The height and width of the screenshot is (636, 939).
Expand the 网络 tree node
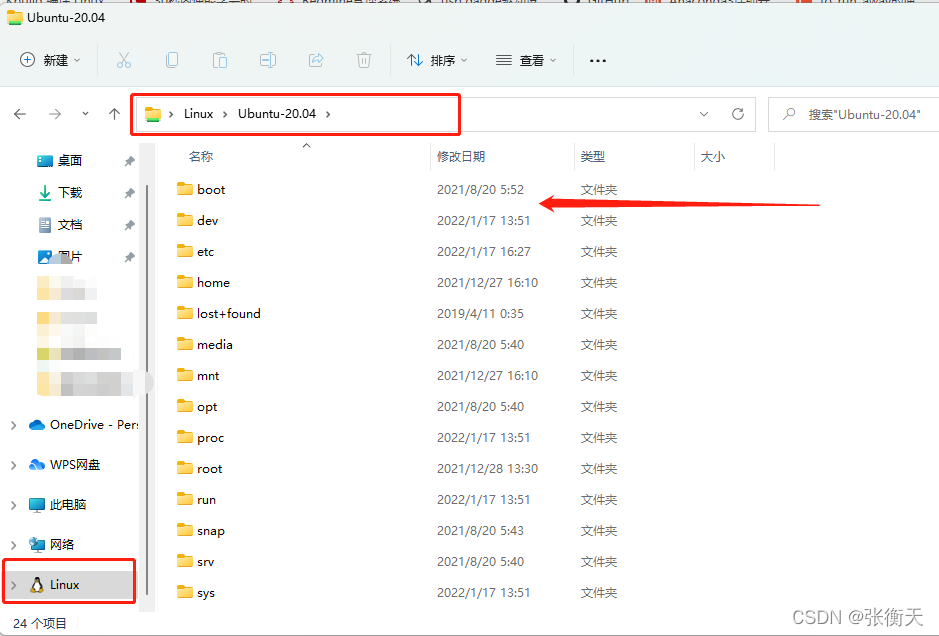[x=14, y=544]
